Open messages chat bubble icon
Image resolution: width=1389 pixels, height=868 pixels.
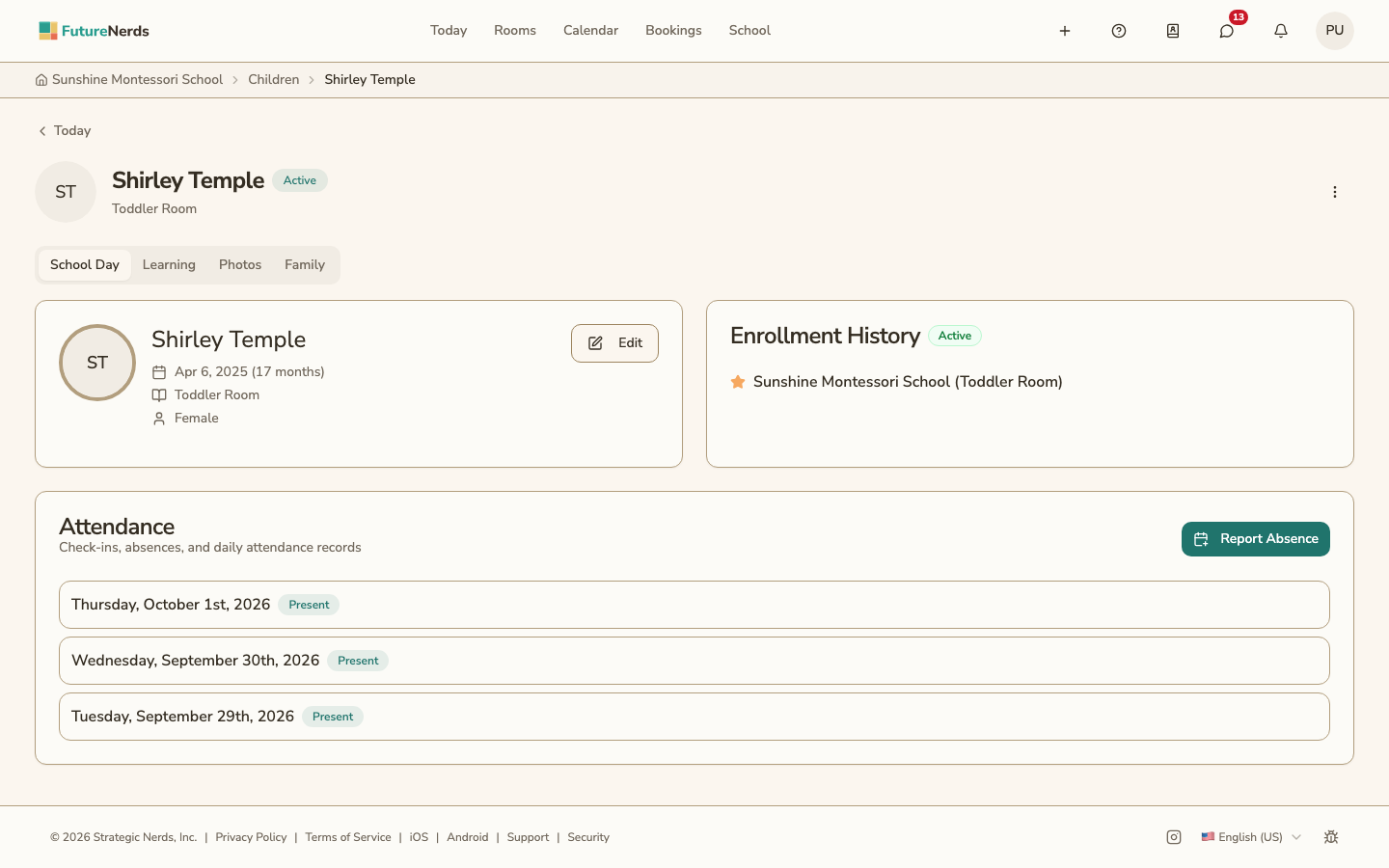click(x=1227, y=31)
